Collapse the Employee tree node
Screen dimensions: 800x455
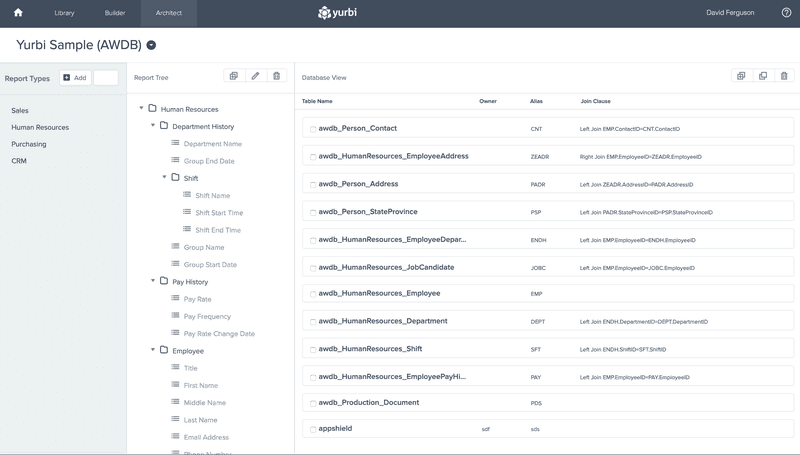tap(153, 349)
